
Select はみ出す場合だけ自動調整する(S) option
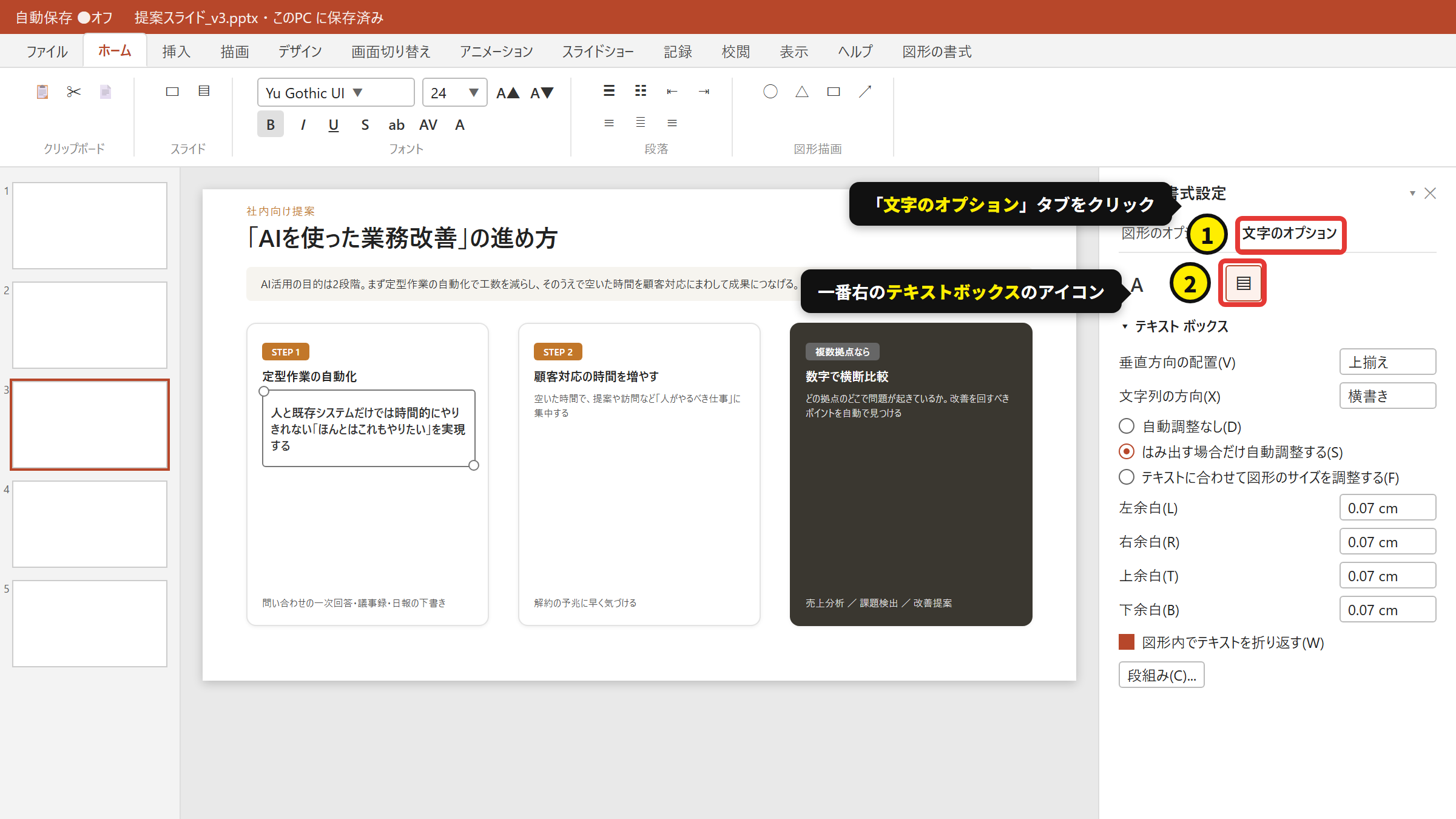point(1127,452)
